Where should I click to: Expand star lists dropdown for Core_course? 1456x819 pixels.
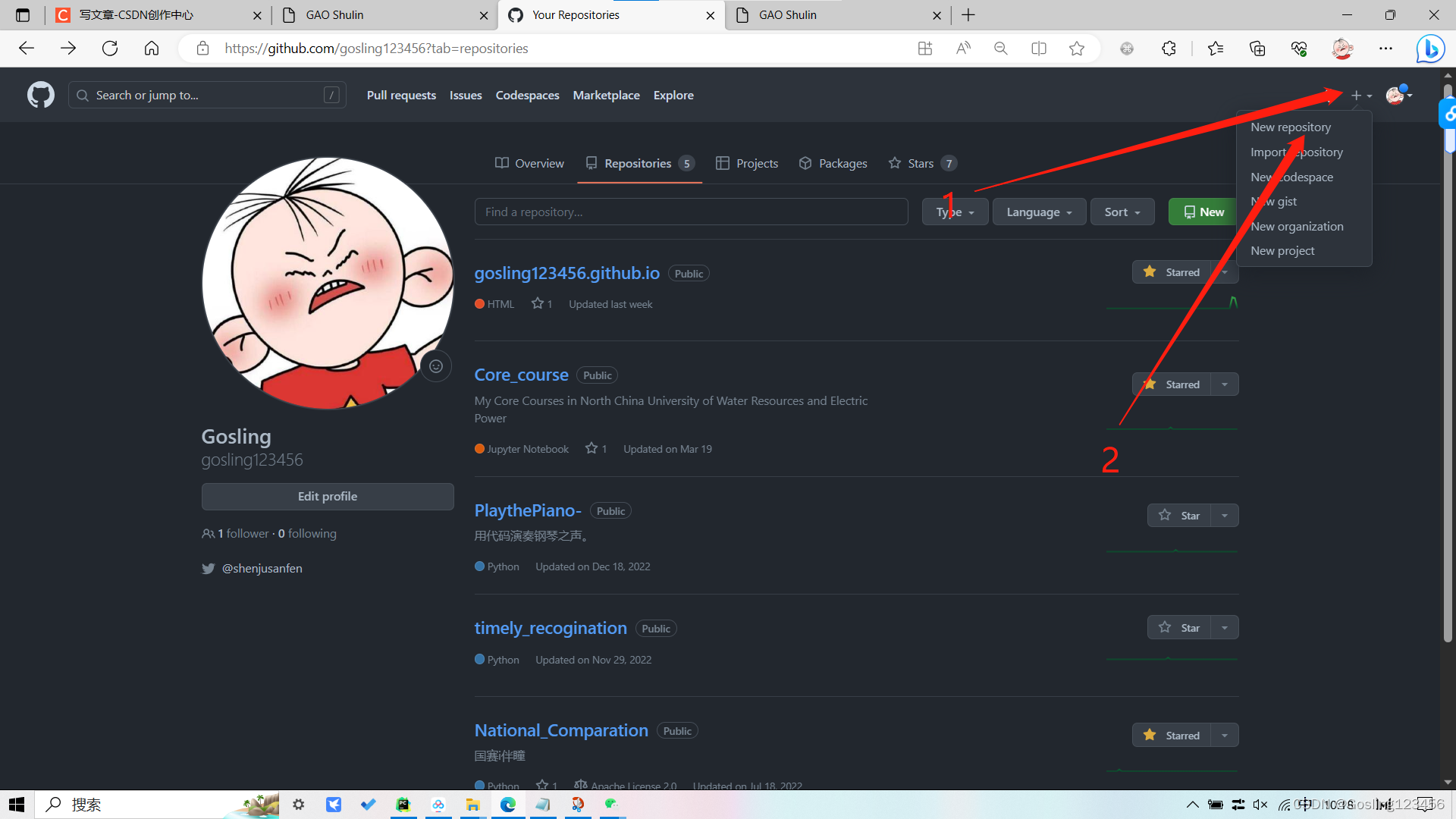(x=1225, y=384)
